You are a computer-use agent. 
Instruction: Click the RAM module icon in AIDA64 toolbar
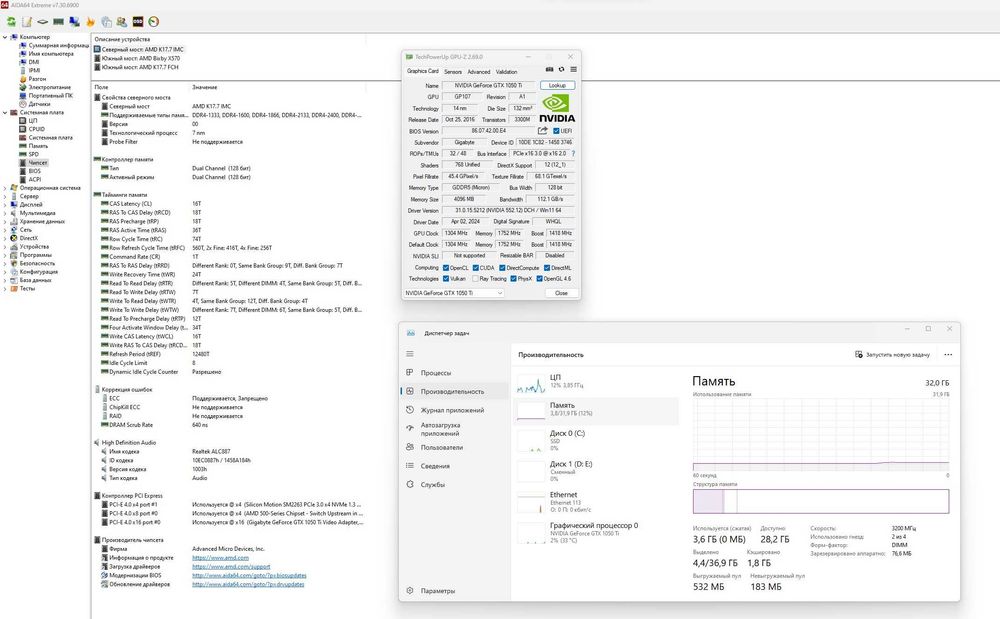[59, 22]
